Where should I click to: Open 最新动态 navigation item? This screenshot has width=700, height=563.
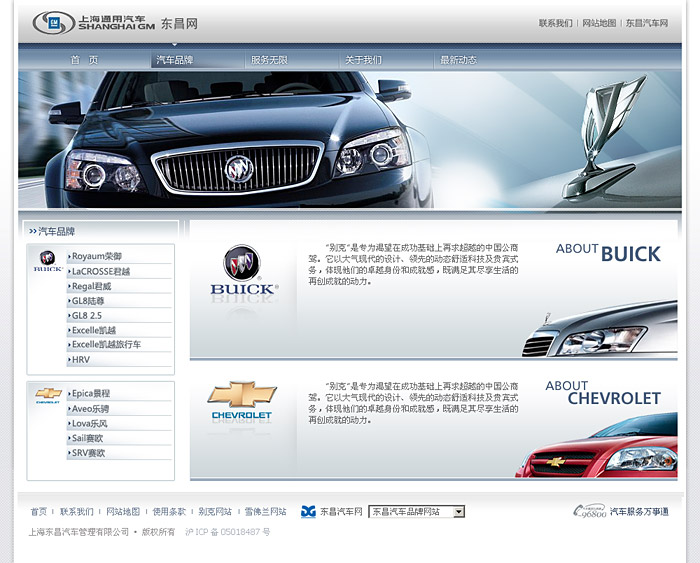pyautogui.click(x=458, y=60)
